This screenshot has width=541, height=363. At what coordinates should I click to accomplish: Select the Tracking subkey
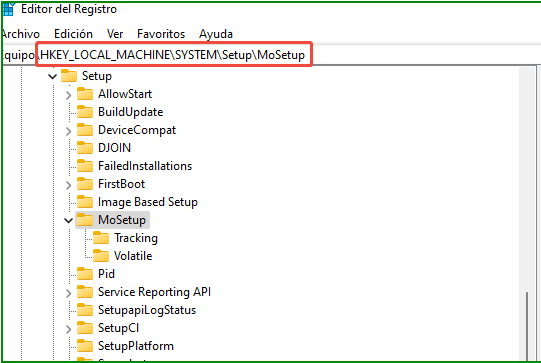pos(136,238)
